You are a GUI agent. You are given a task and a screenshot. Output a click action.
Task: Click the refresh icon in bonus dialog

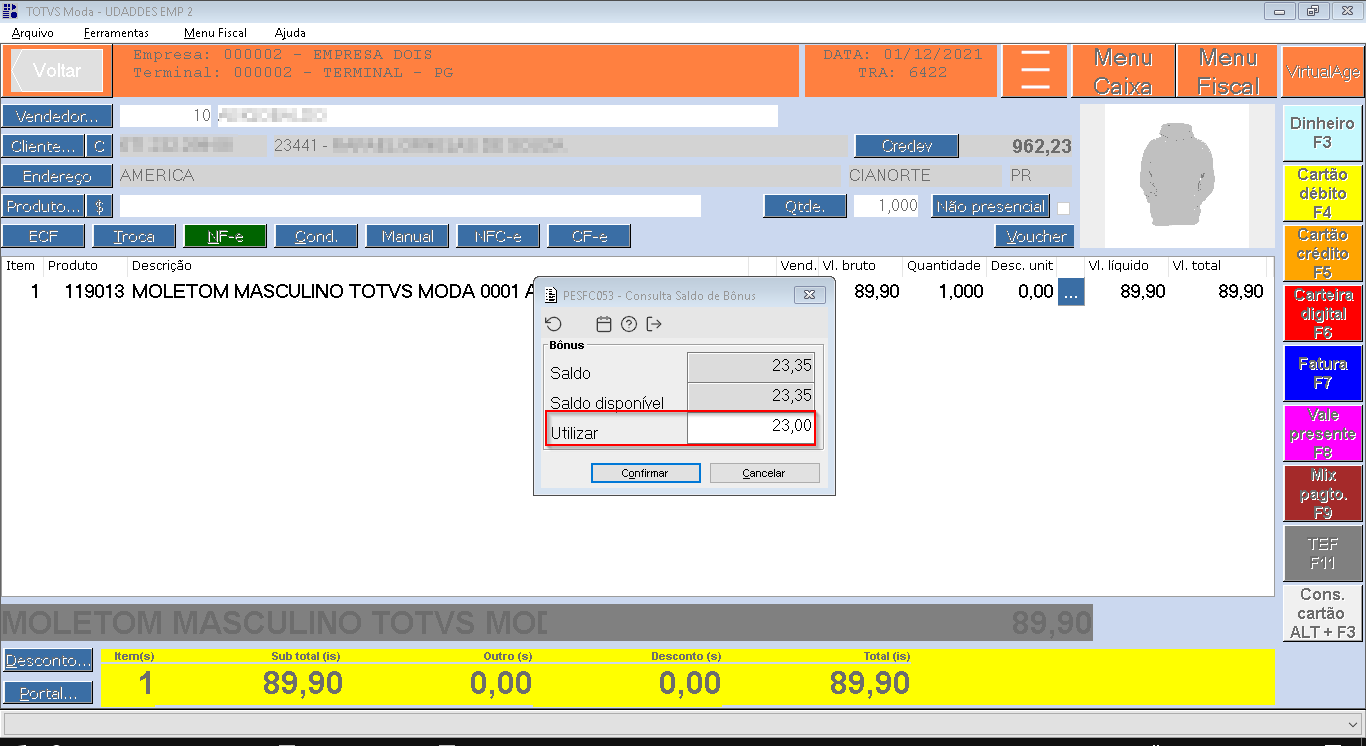(553, 324)
